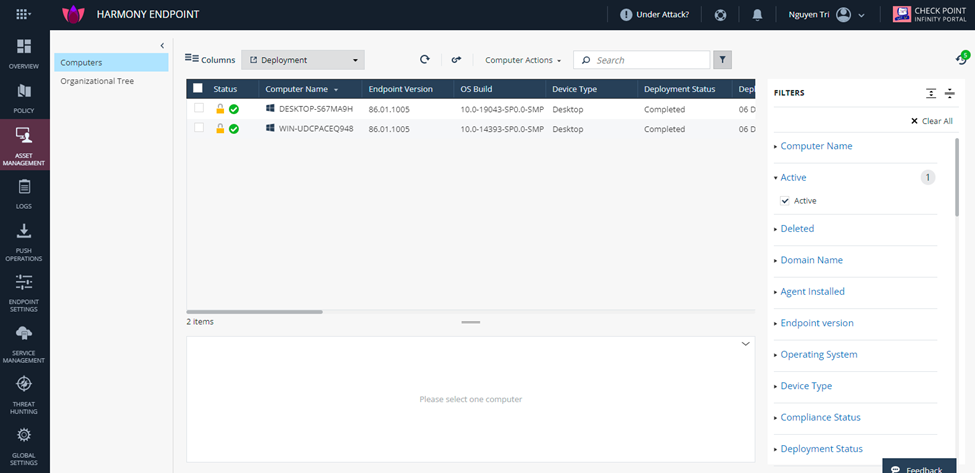Select computer name DESKTOP-S67MA9H
Screen dimensions: 975x473
click(316, 109)
